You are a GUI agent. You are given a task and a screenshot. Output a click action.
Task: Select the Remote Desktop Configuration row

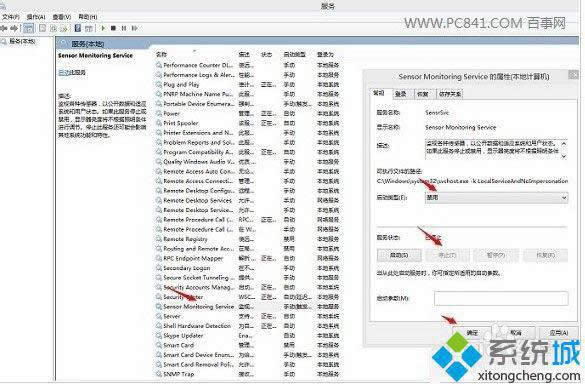(x=247, y=191)
